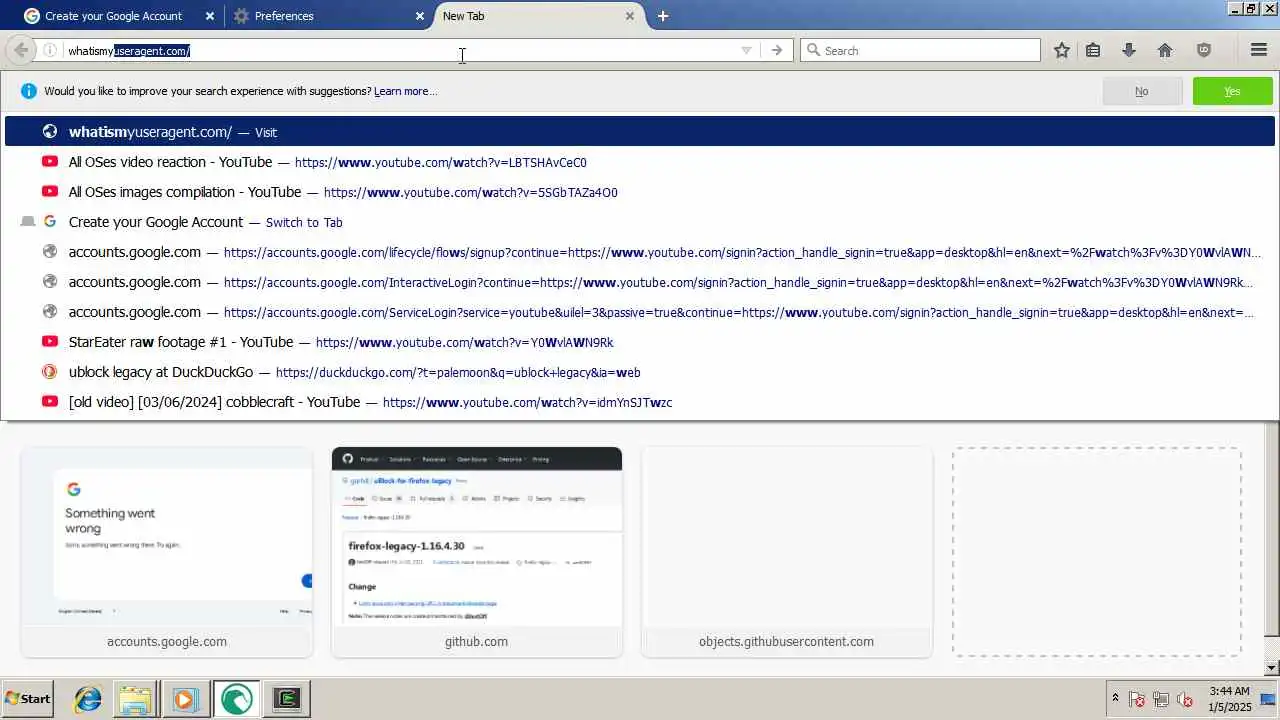1280x720 pixels.
Task: Switch to Create your Google Account tab
Action: pyautogui.click(x=112, y=16)
